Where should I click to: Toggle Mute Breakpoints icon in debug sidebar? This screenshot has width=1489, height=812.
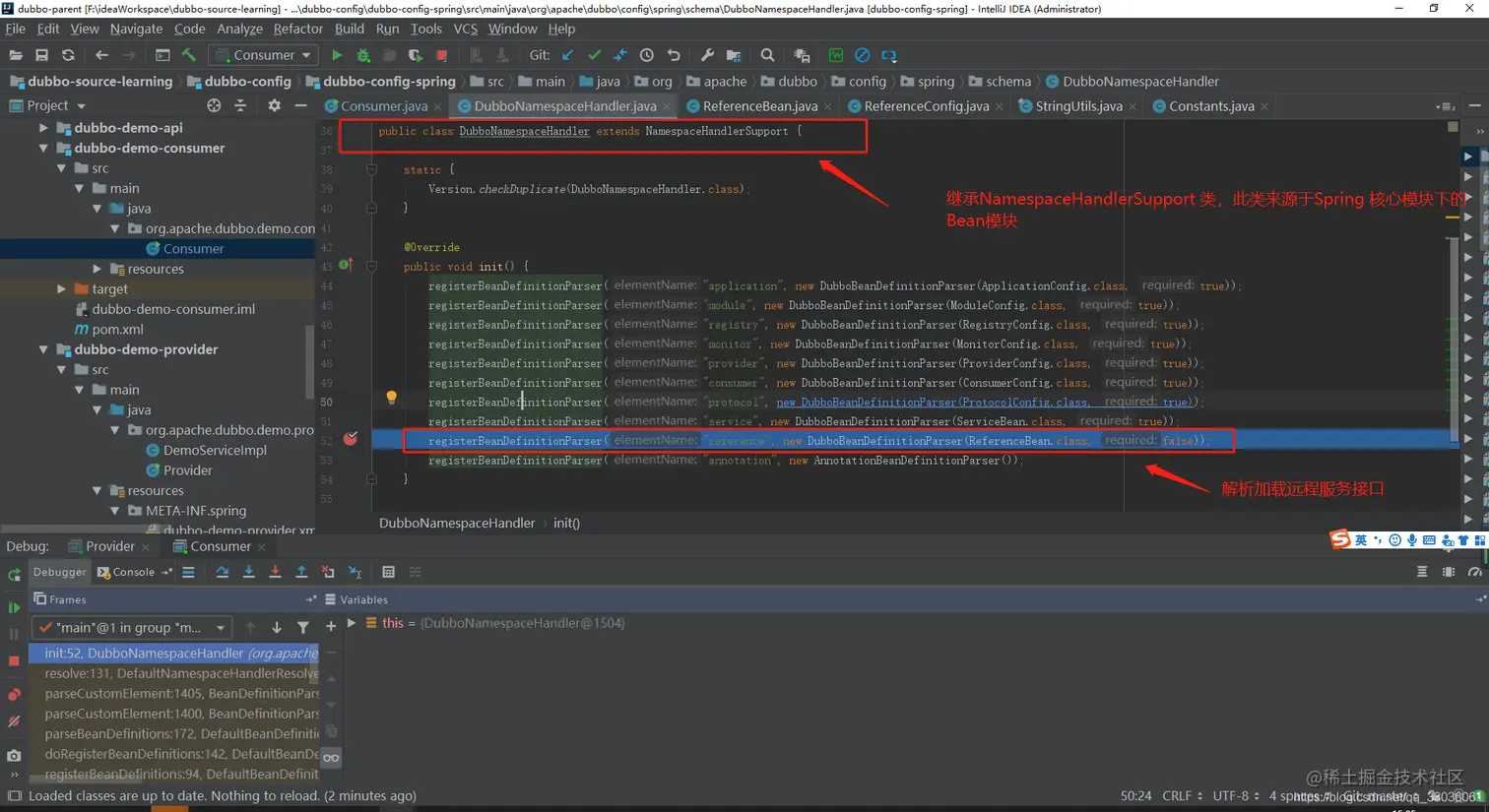14,721
